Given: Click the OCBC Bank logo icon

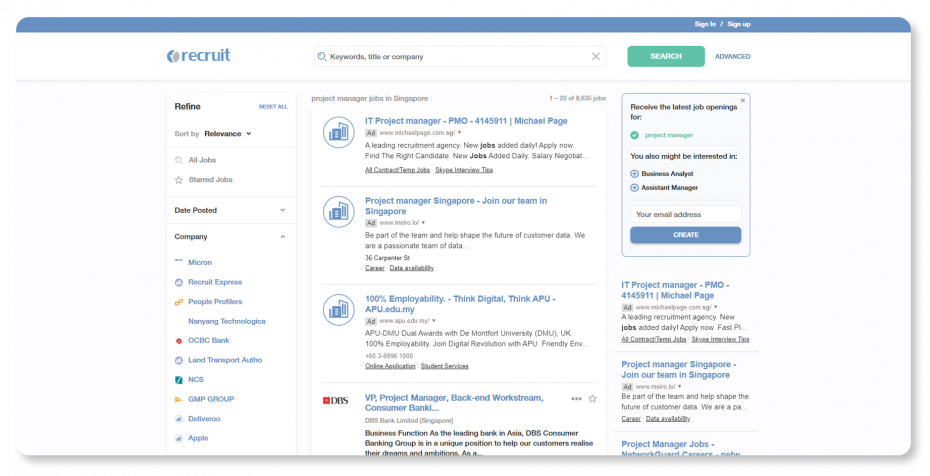Looking at the screenshot, I should coord(179,341).
